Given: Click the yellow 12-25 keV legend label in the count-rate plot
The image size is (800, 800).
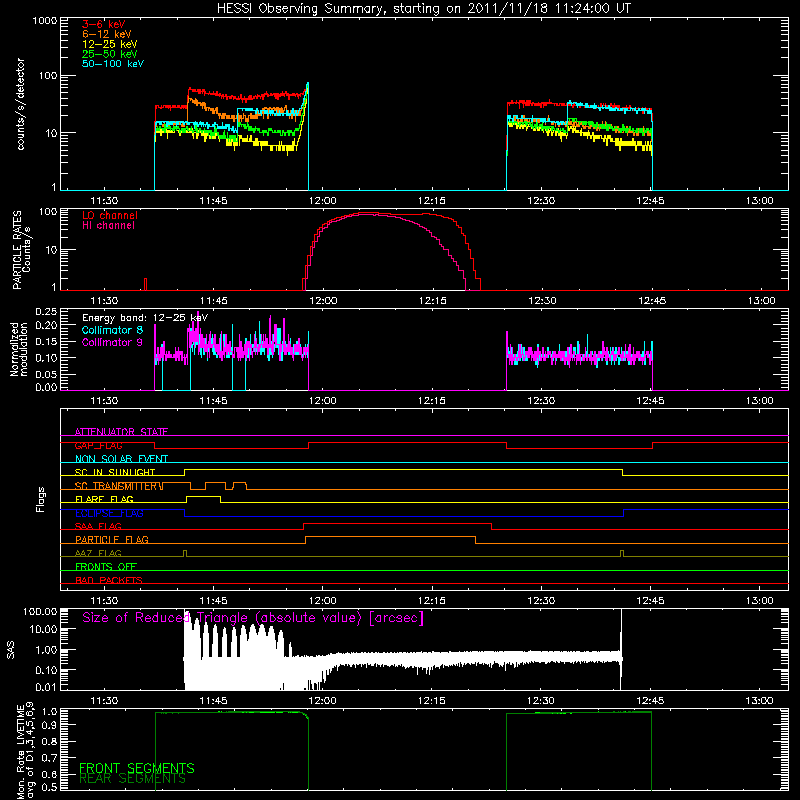Looking at the screenshot, I should (110, 44).
